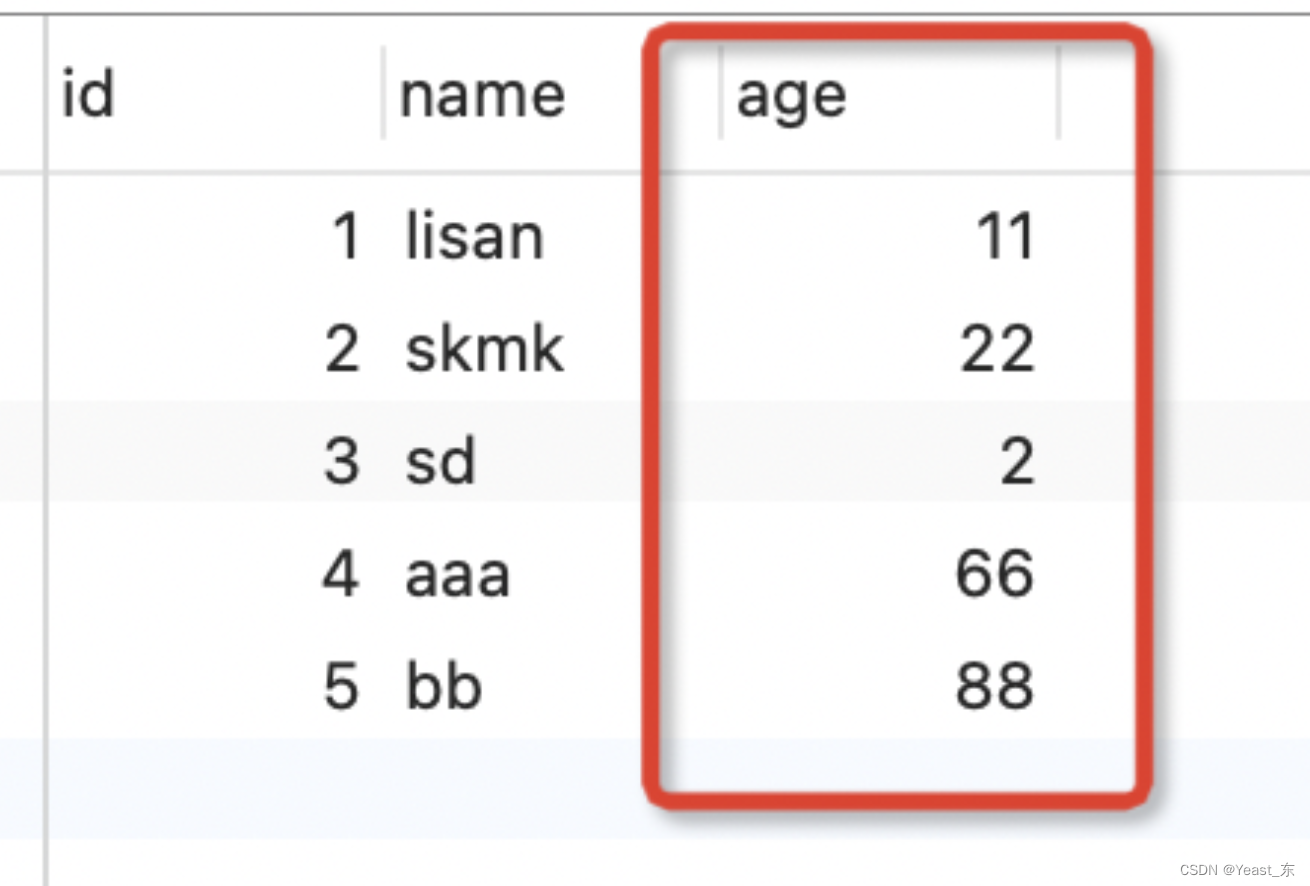1310x886 pixels.
Task: Select the name cell bb
Action: (x=443, y=687)
